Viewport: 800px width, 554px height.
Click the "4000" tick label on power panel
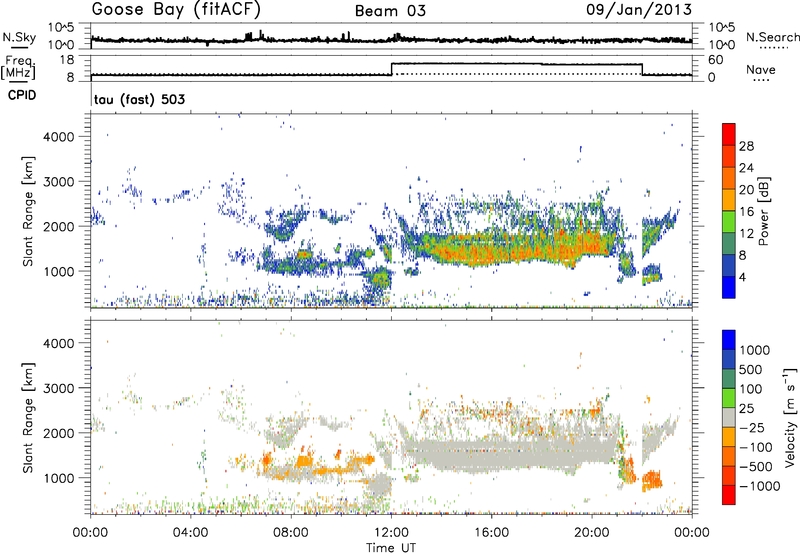pos(58,137)
